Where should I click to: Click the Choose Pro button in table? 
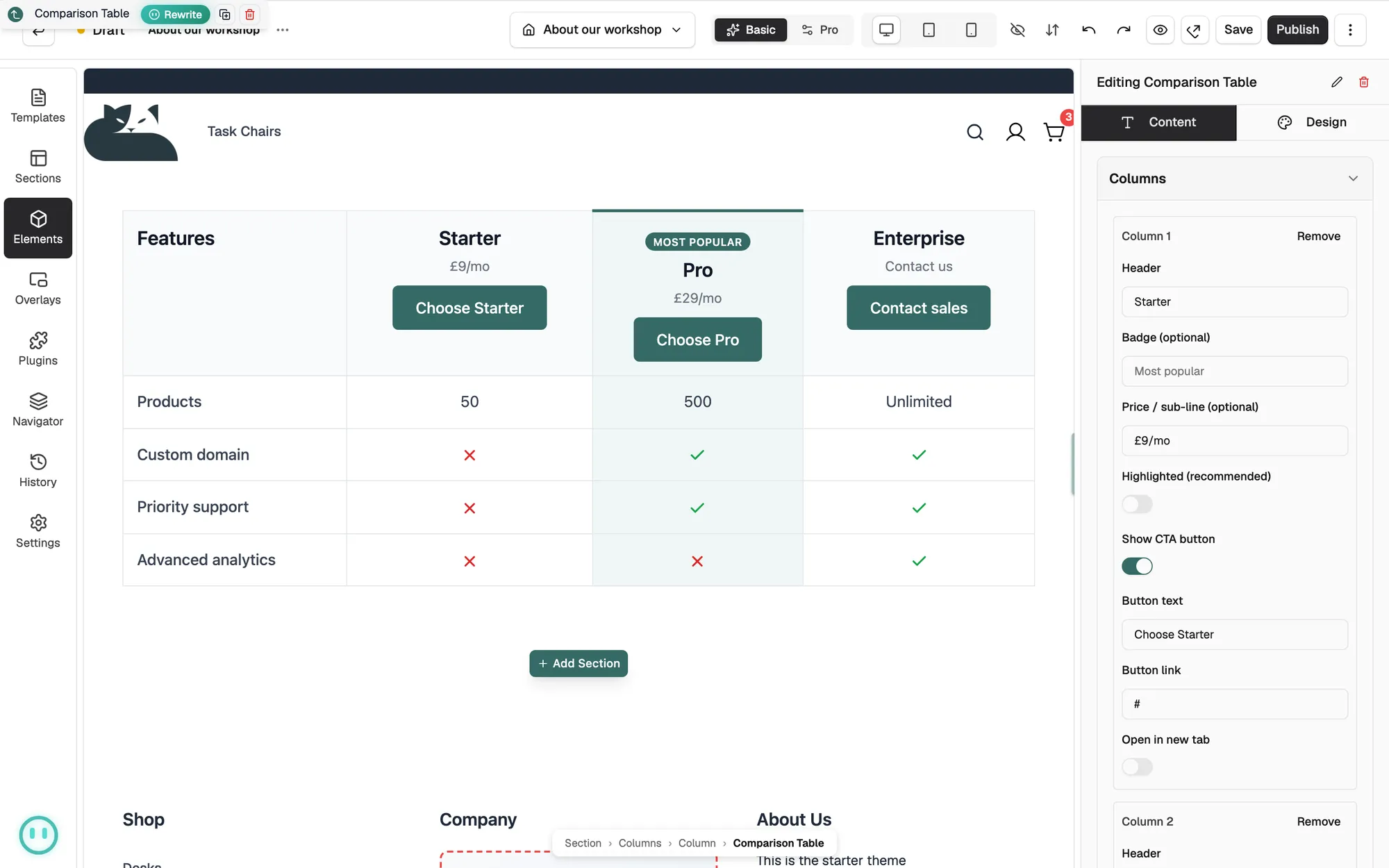click(697, 340)
